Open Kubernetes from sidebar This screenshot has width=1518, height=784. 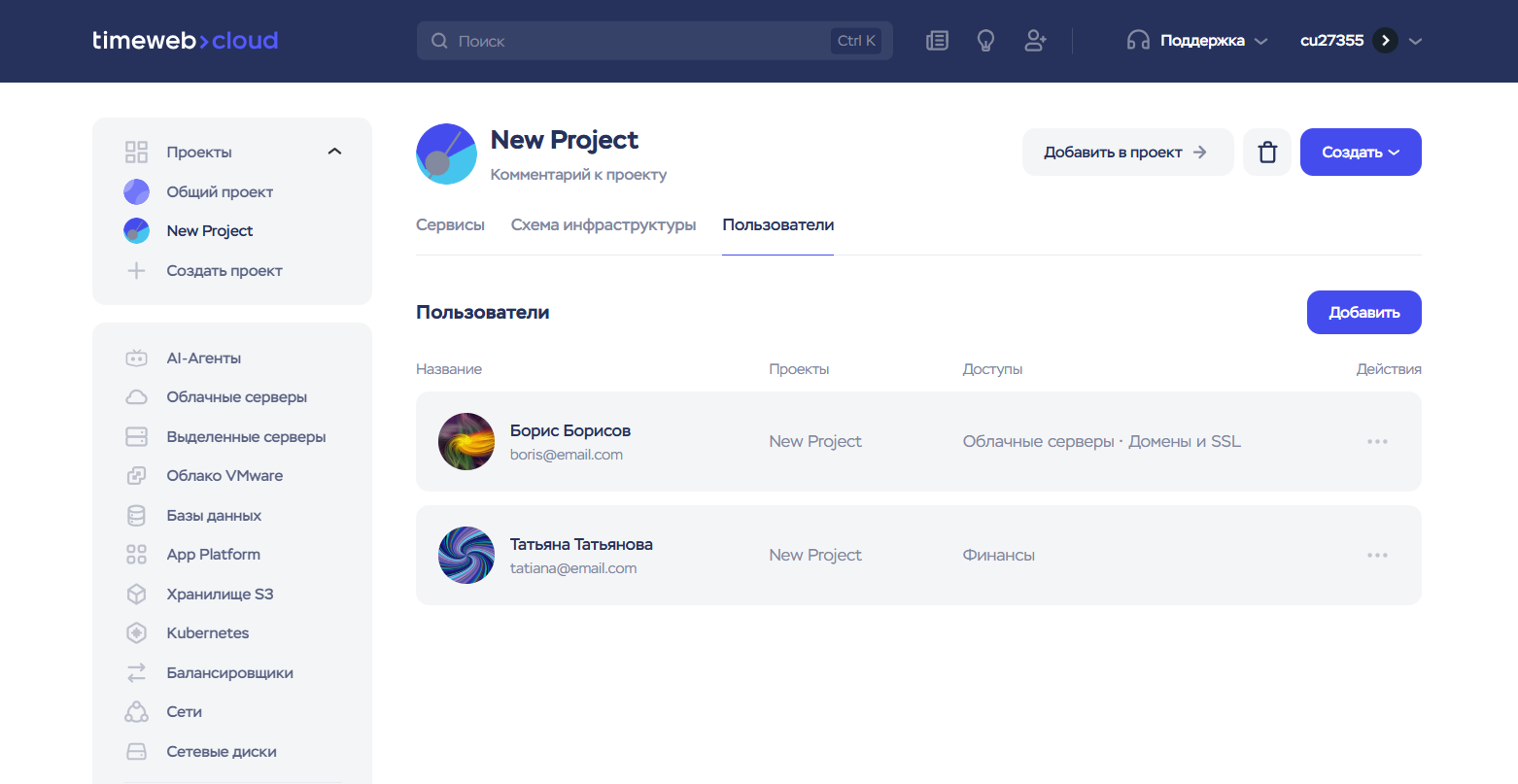pos(207,633)
